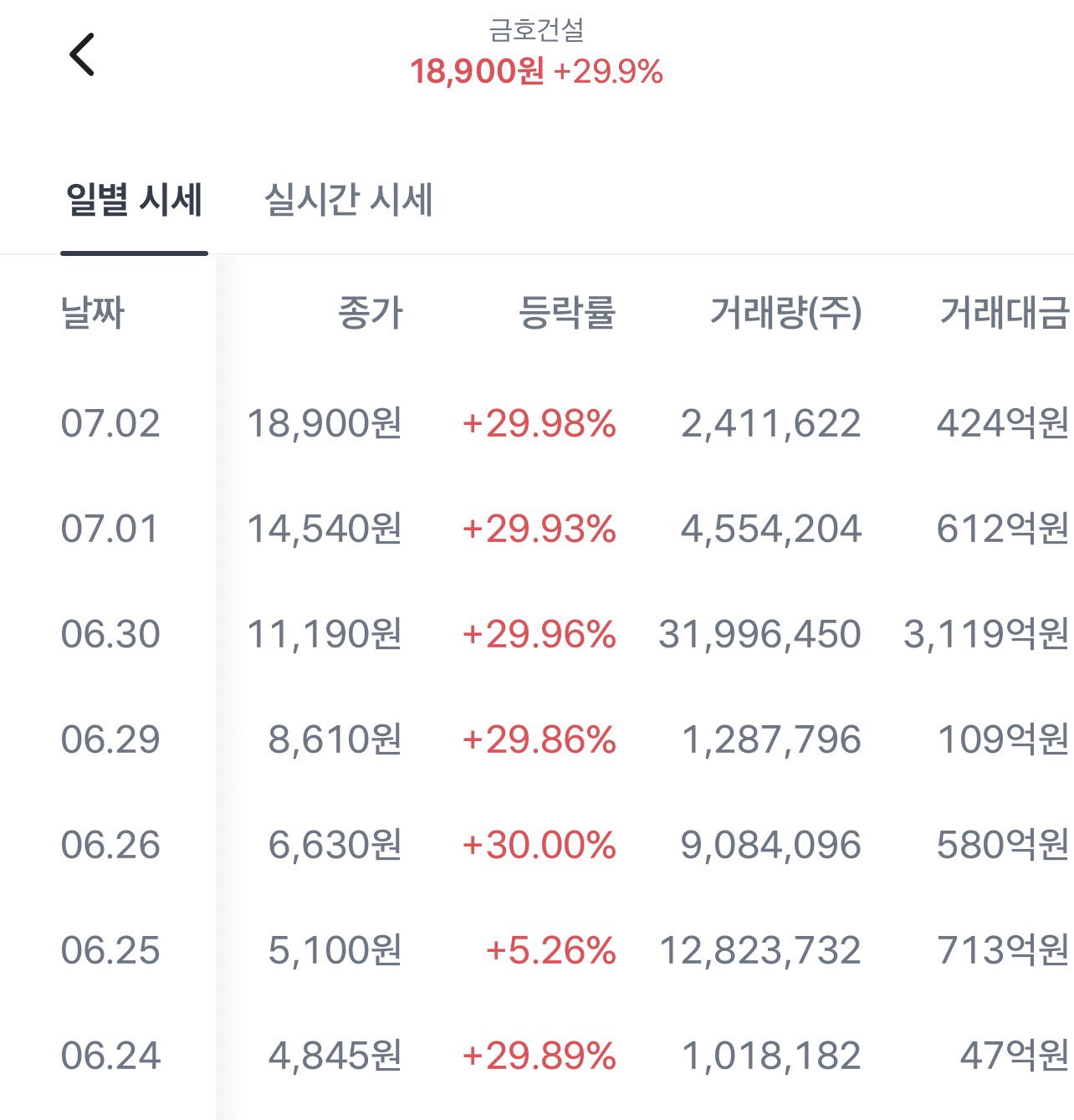Select the 거래대금 column header
Screen dimensions: 1074x1120
(1005, 313)
